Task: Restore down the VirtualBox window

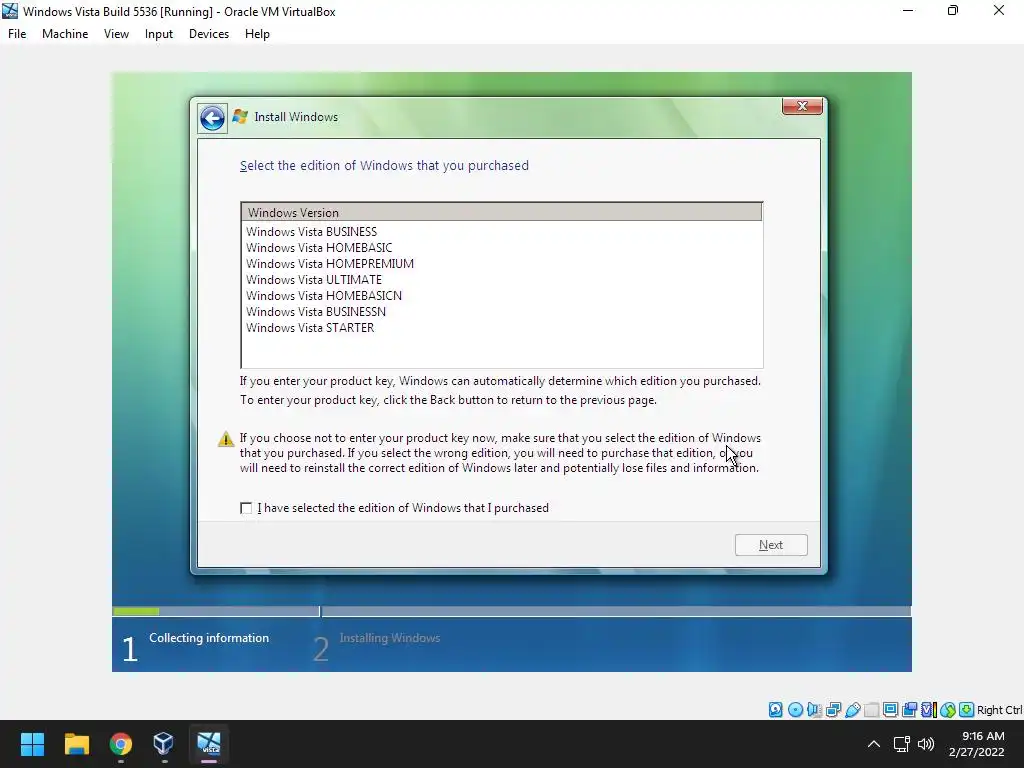Action: coord(953,11)
